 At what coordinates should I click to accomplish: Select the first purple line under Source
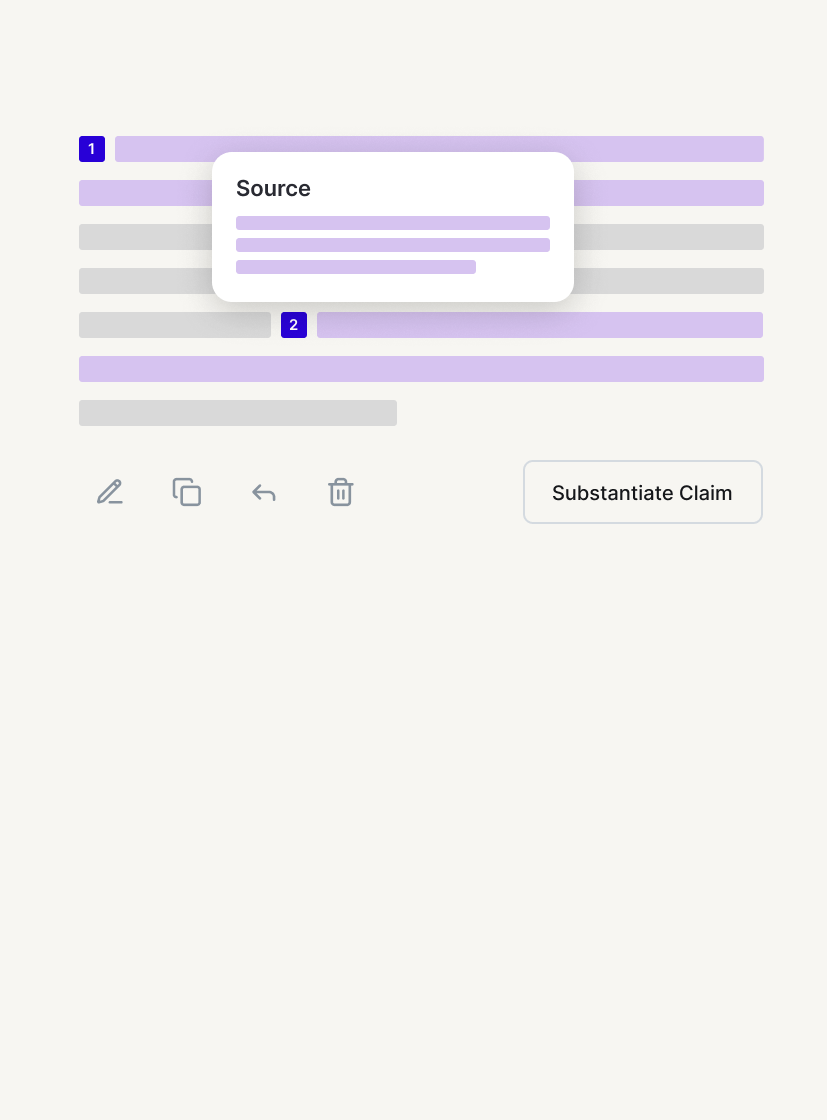(392, 223)
